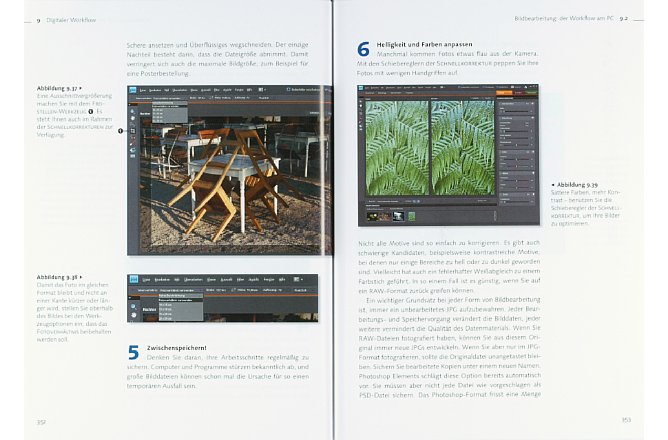Collapse the lighting section in the fern screenshot
668x440 pixels.
coord(500,118)
